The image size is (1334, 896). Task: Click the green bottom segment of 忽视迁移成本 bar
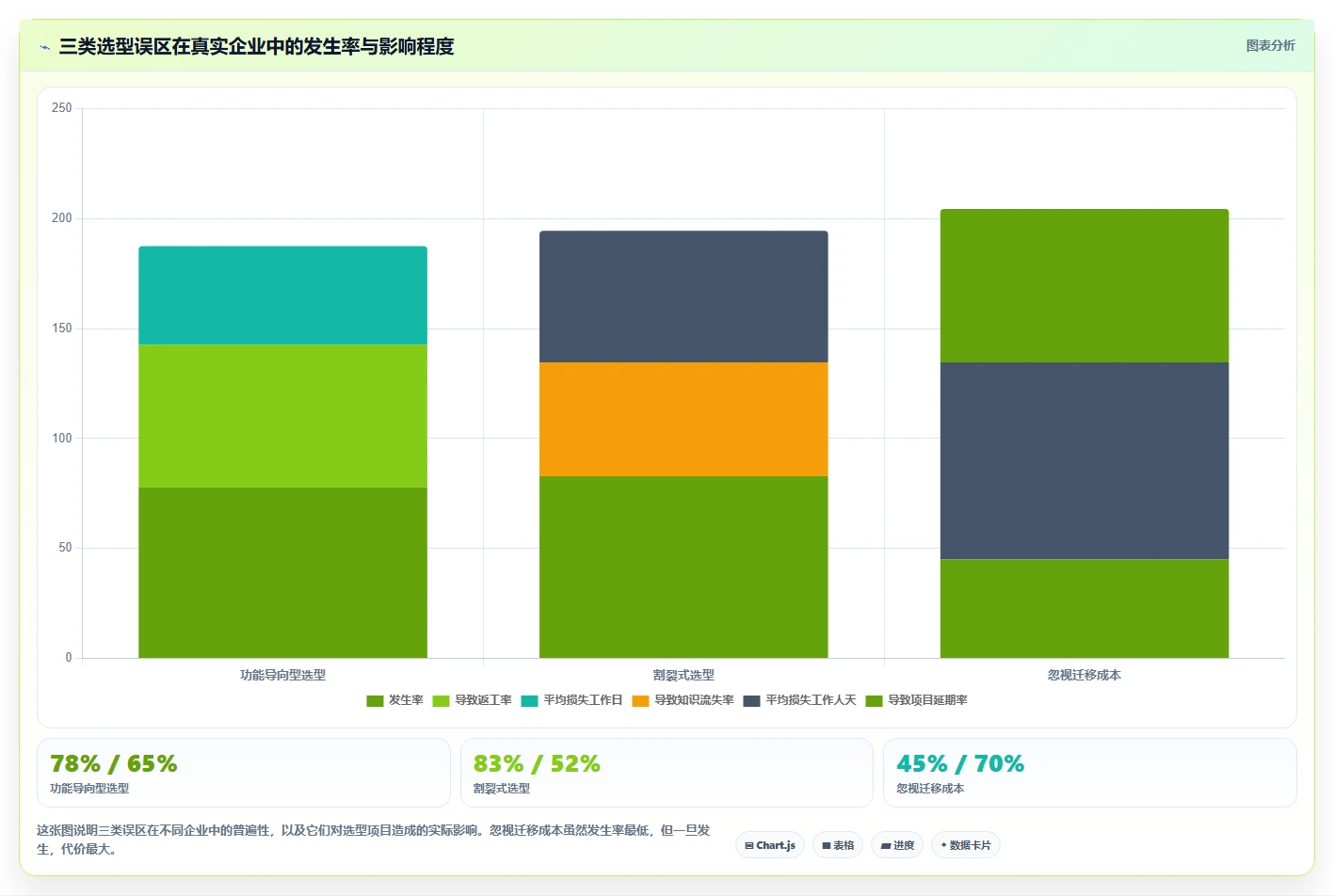tap(1085, 608)
